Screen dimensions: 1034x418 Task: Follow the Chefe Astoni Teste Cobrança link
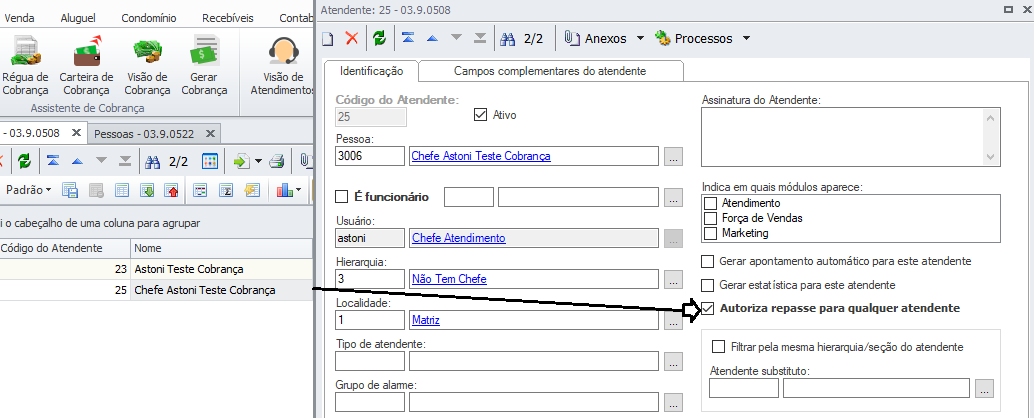point(481,156)
